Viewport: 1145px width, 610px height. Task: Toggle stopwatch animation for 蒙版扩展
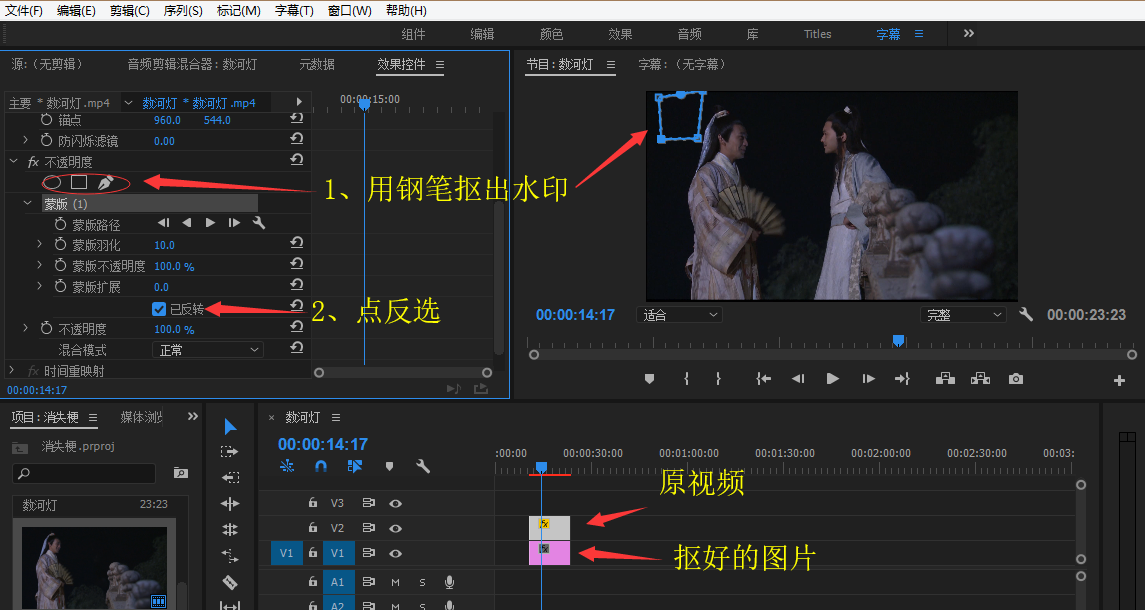point(61,286)
